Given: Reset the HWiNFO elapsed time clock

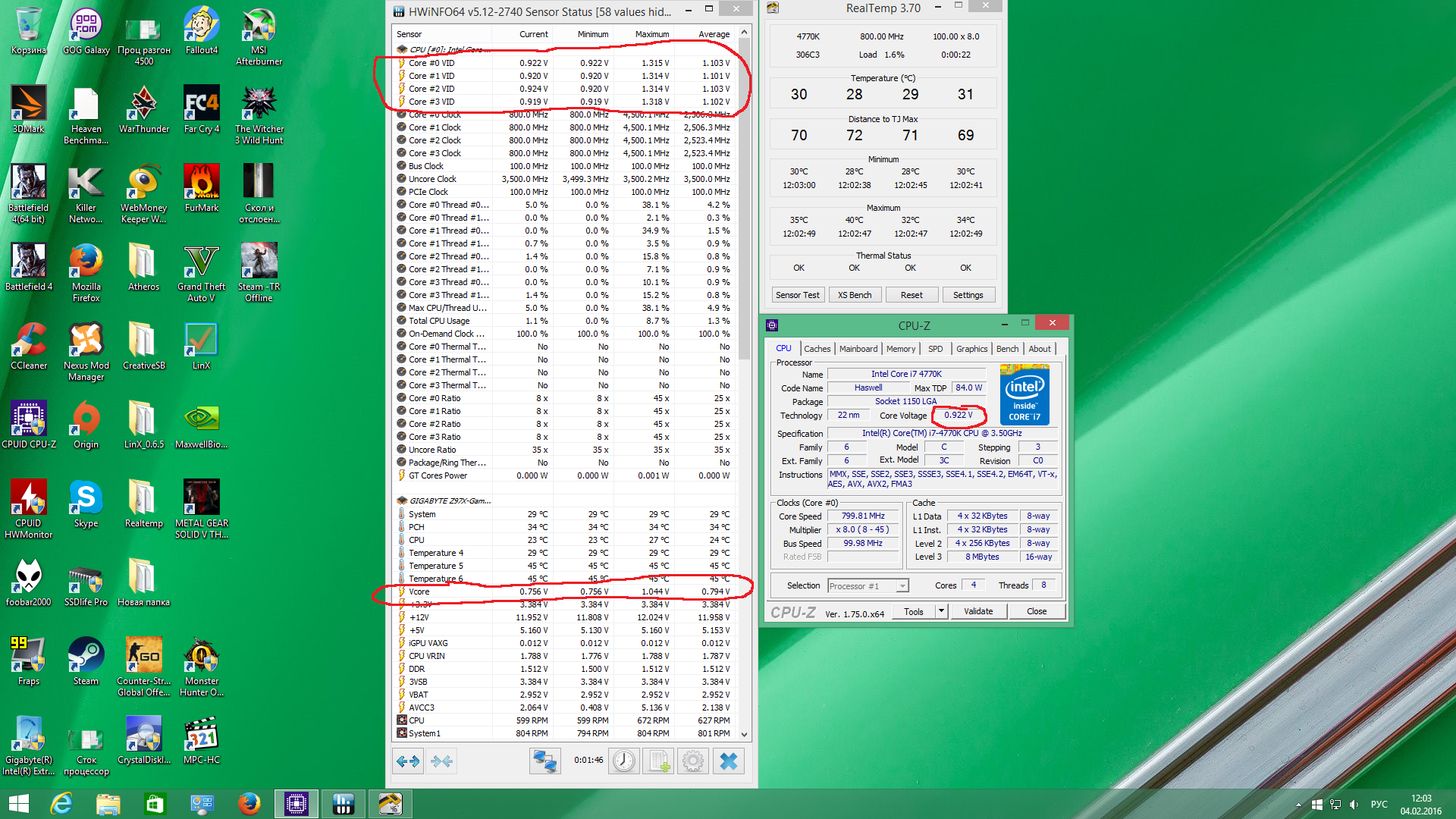Looking at the screenshot, I should [624, 761].
